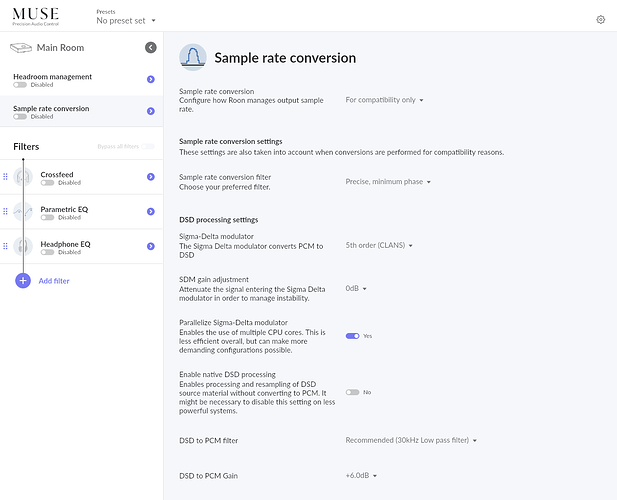Click the Headphone EQ filter icon
This screenshot has height=500, width=617.
coord(24,246)
